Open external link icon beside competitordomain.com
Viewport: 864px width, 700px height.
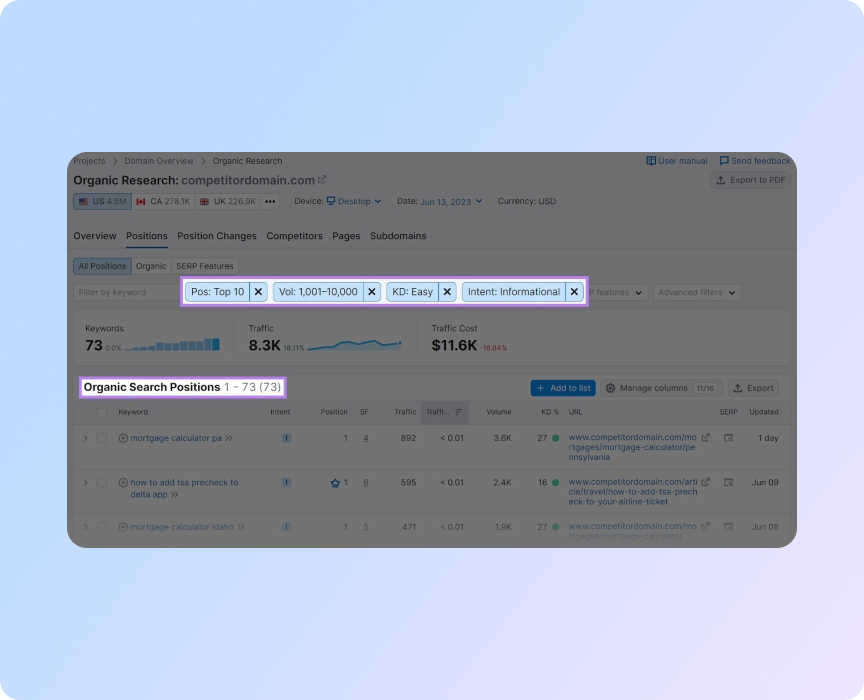(322, 180)
